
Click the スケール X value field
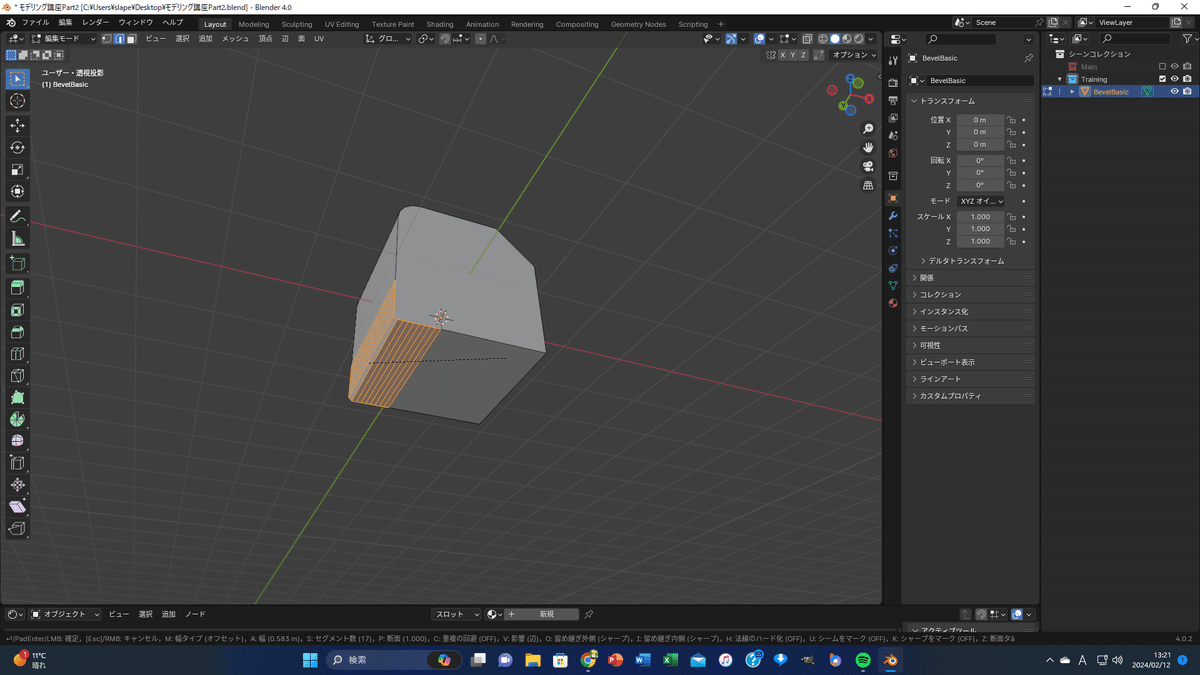(x=980, y=217)
